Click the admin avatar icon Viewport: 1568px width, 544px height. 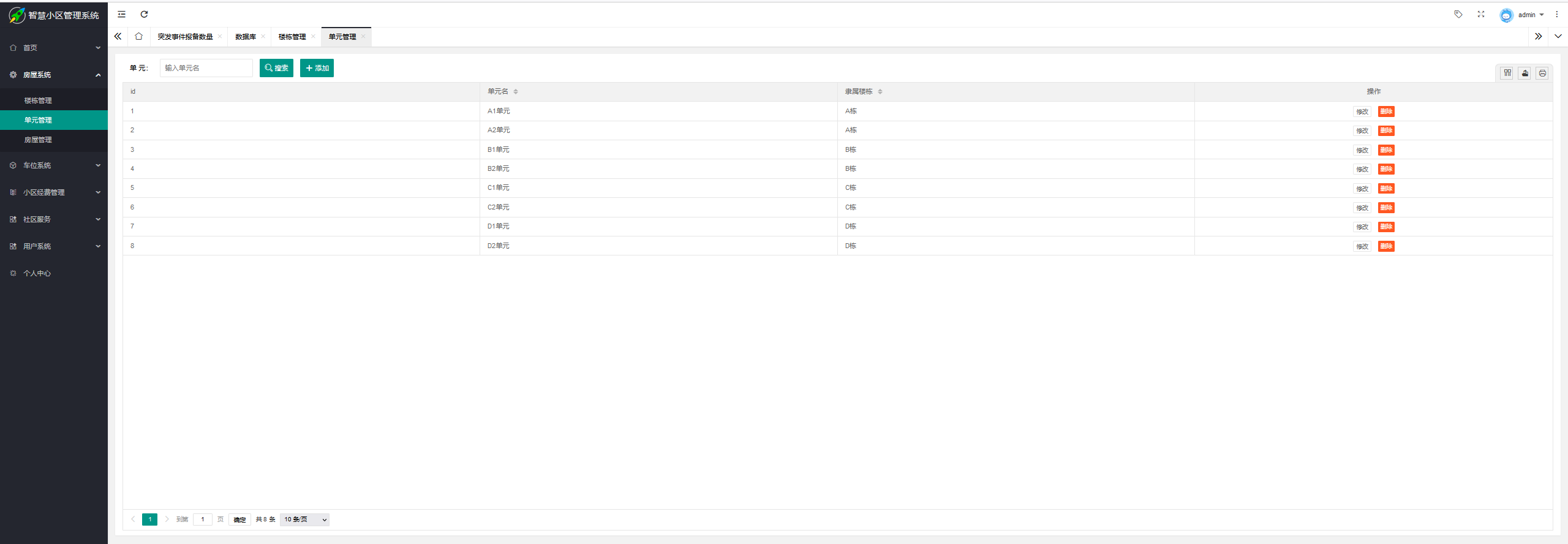(x=1506, y=15)
